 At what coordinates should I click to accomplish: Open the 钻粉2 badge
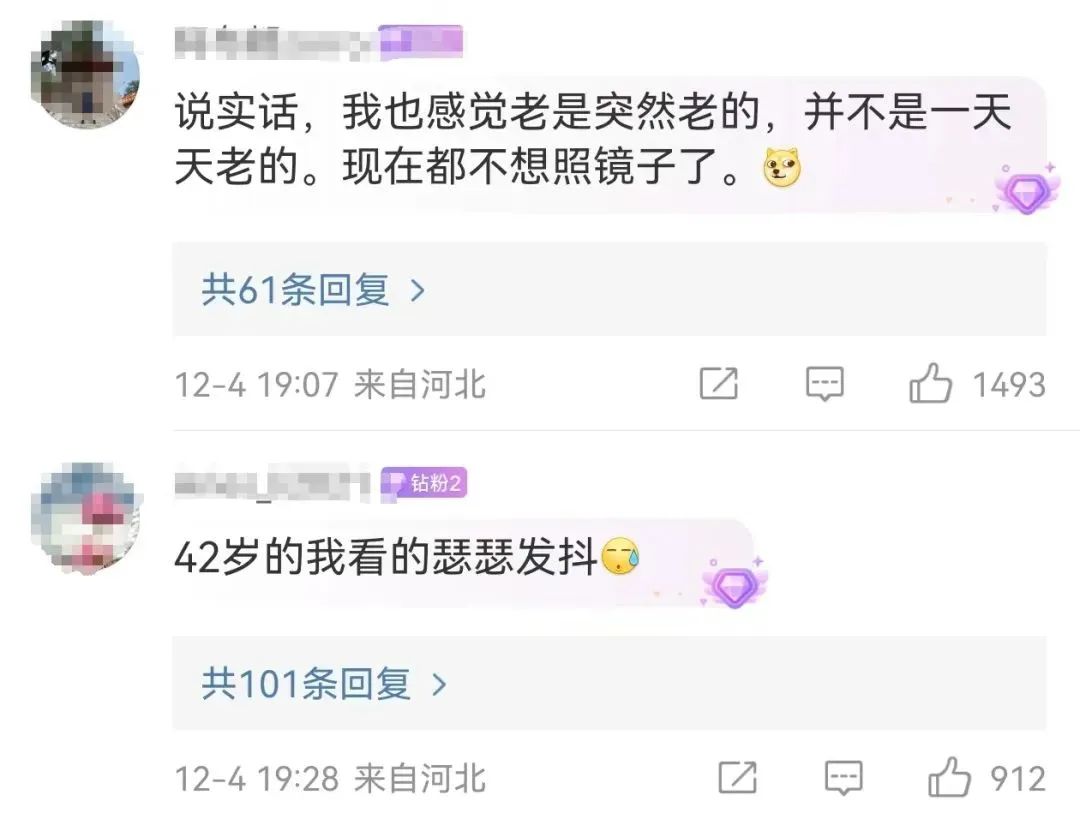pos(424,483)
